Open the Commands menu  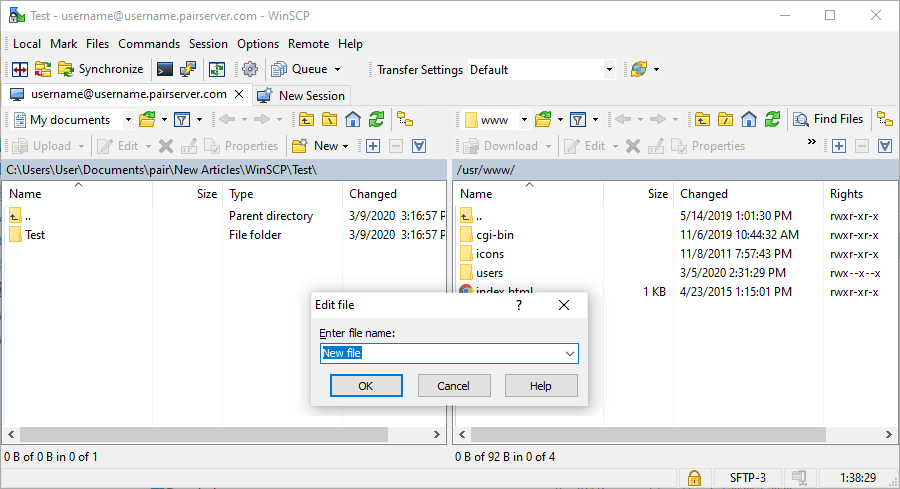click(149, 44)
